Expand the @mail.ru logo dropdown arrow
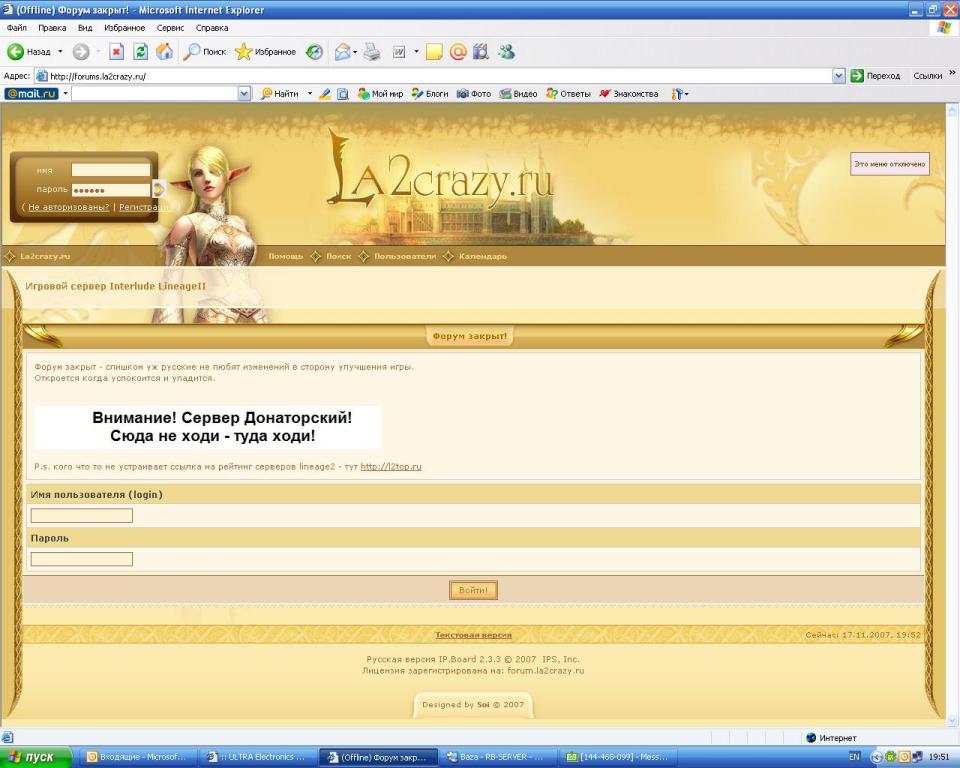 coord(65,94)
